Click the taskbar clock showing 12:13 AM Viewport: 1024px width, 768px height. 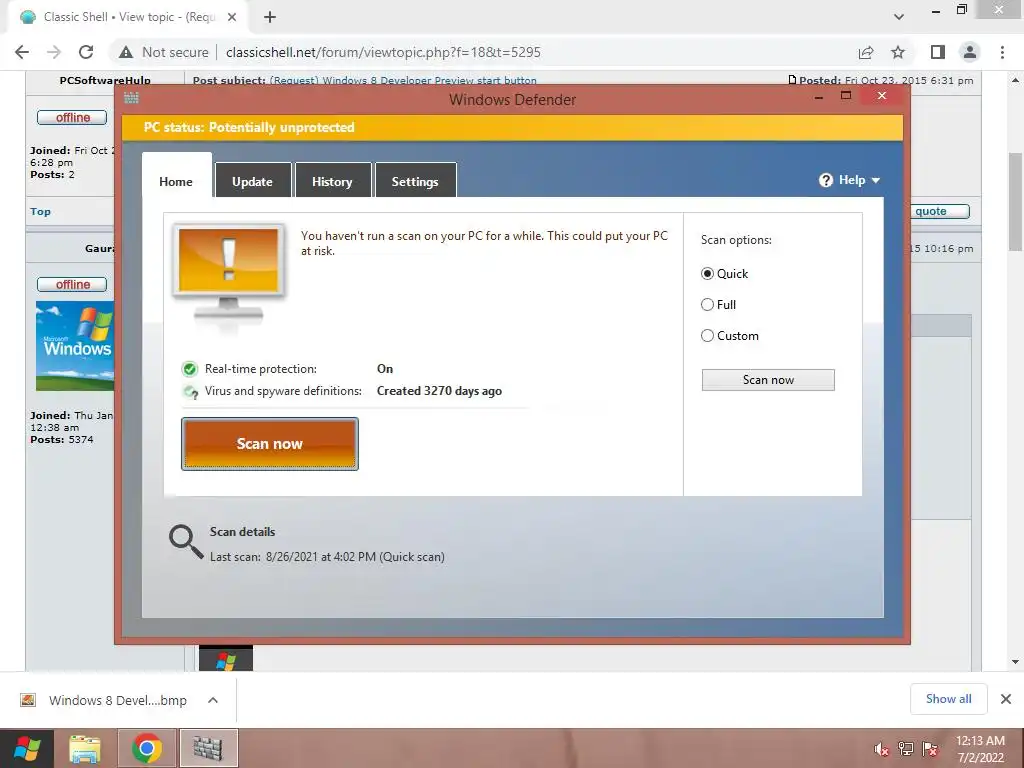click(x=980, y=749)
